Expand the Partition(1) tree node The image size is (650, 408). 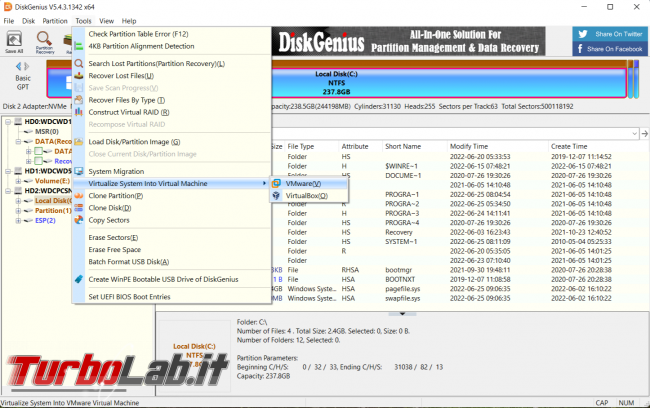pos(18,211)
